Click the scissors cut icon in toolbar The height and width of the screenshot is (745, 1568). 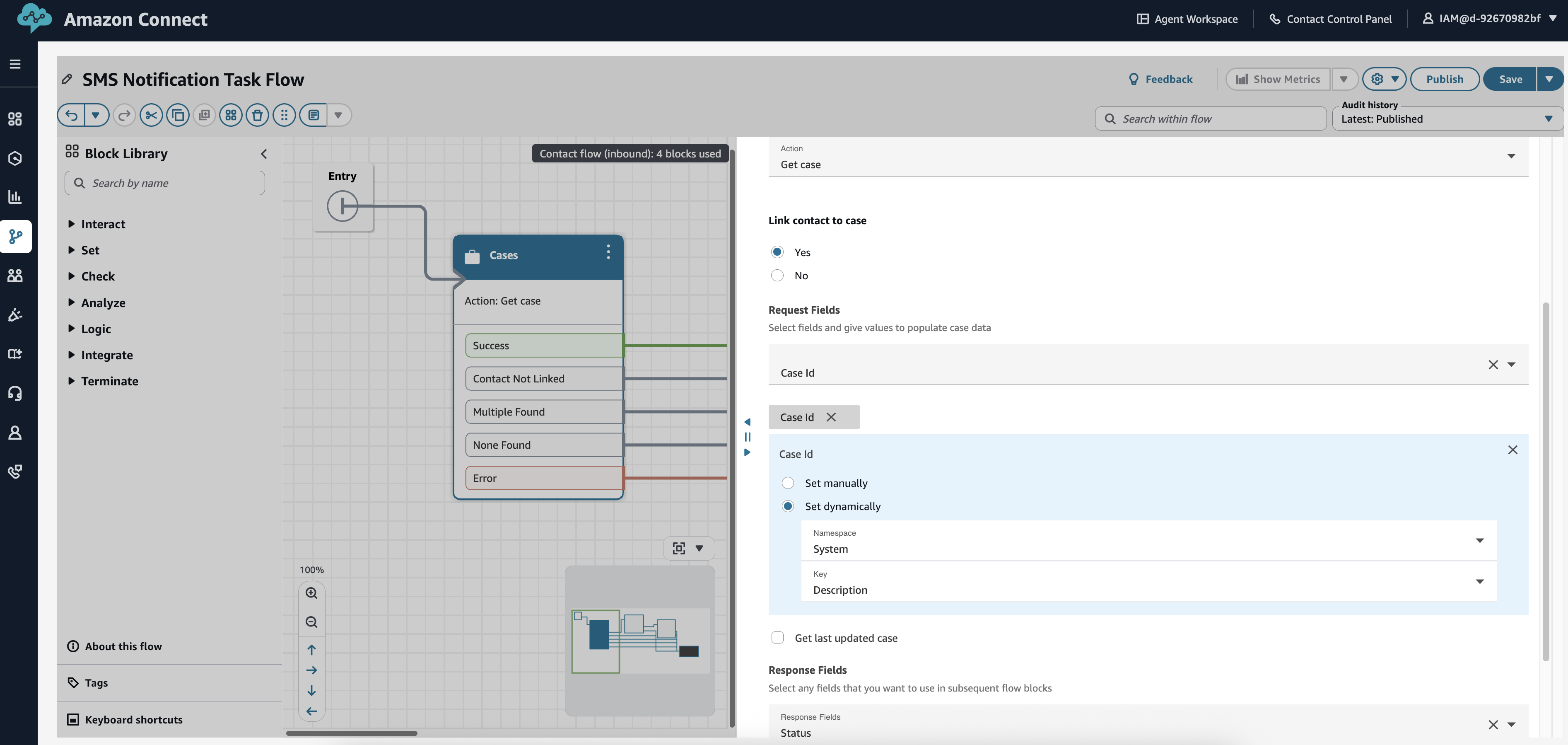(x=151, y=115)
